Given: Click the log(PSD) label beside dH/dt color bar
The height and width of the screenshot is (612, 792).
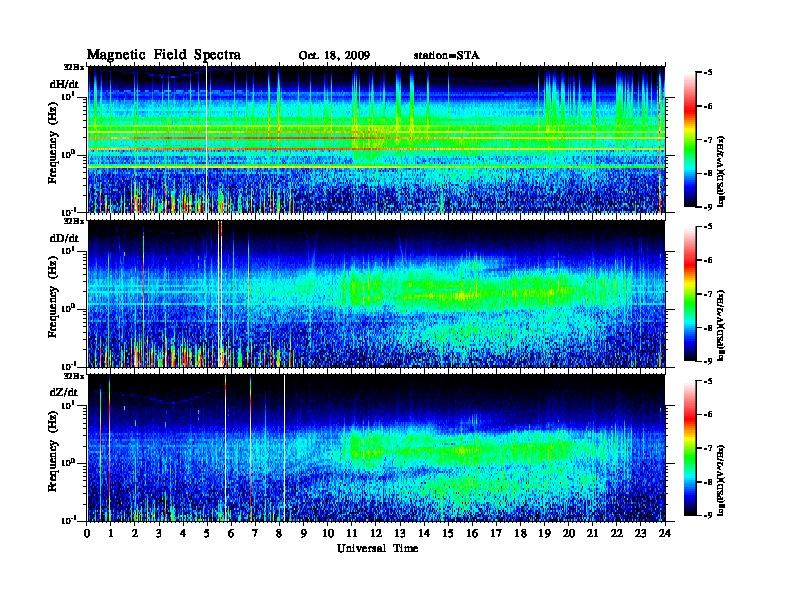Looking at the screenshot, I should (x=721, y=171).
